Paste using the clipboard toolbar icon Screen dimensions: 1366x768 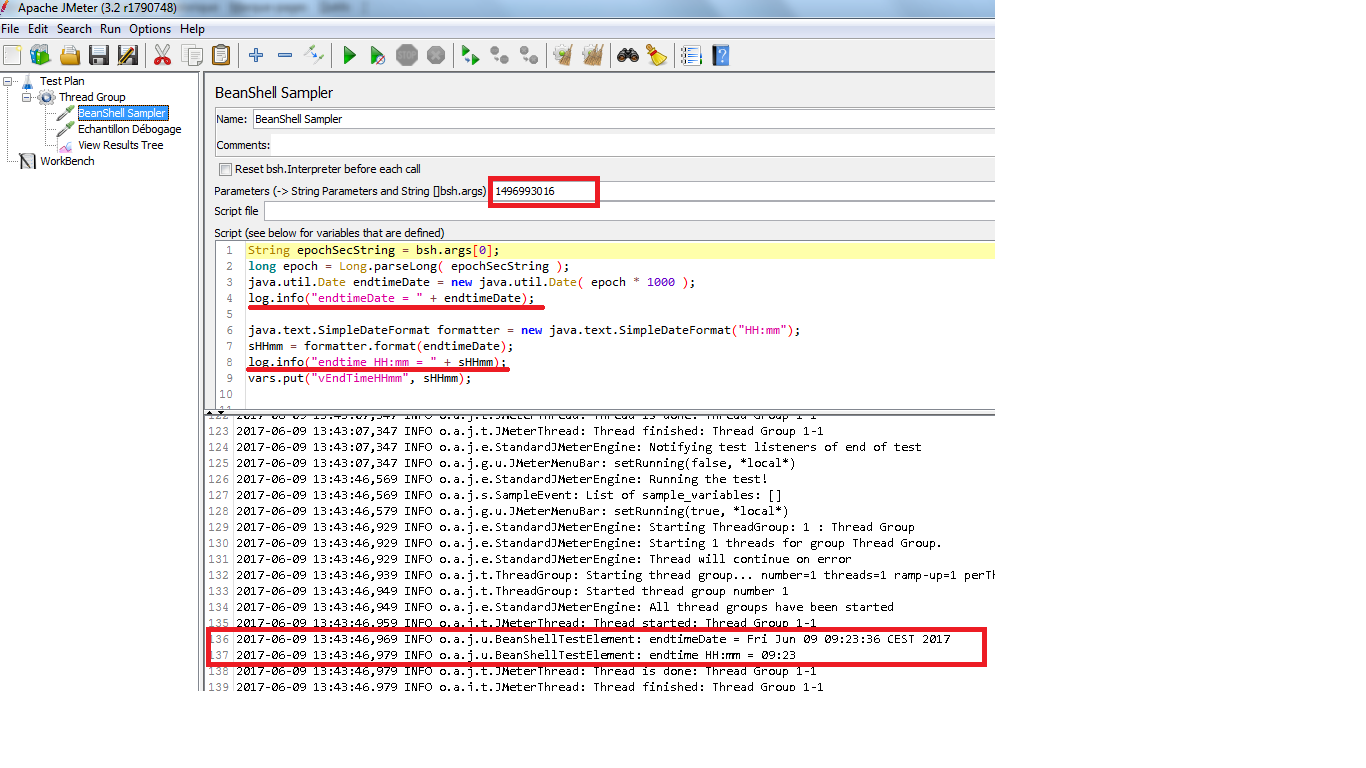tap(221, 55)
